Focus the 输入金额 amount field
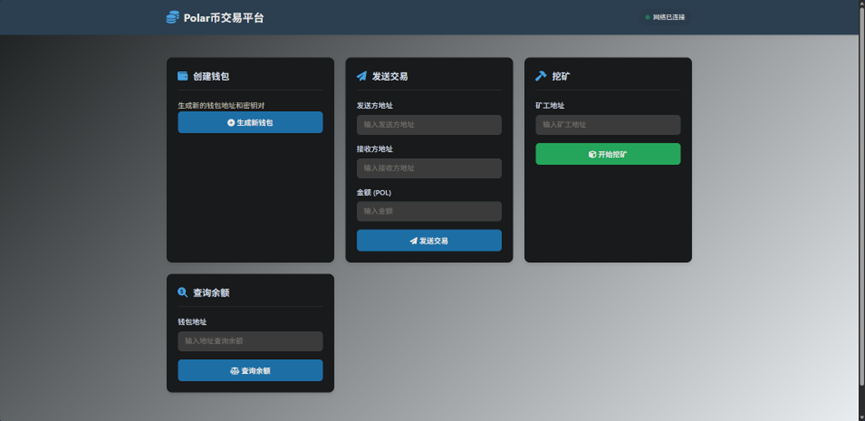 coord(429,211)
